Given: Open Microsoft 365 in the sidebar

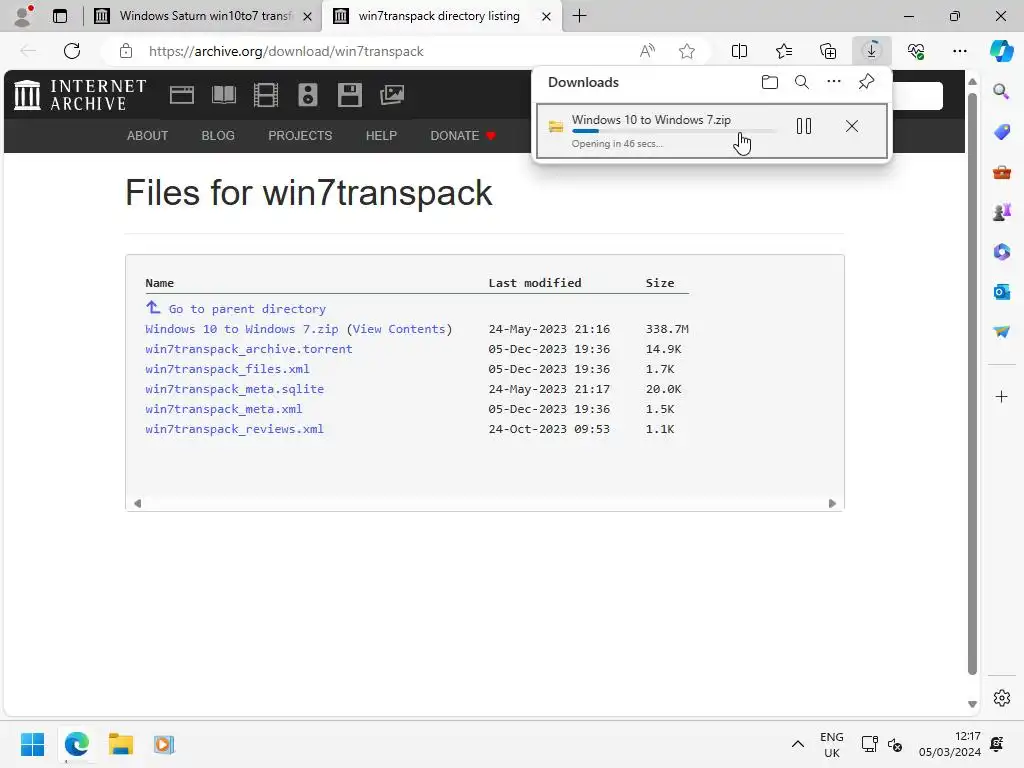Looking at the screenshot, I should pyautogui.click(x=1001, y=251).
